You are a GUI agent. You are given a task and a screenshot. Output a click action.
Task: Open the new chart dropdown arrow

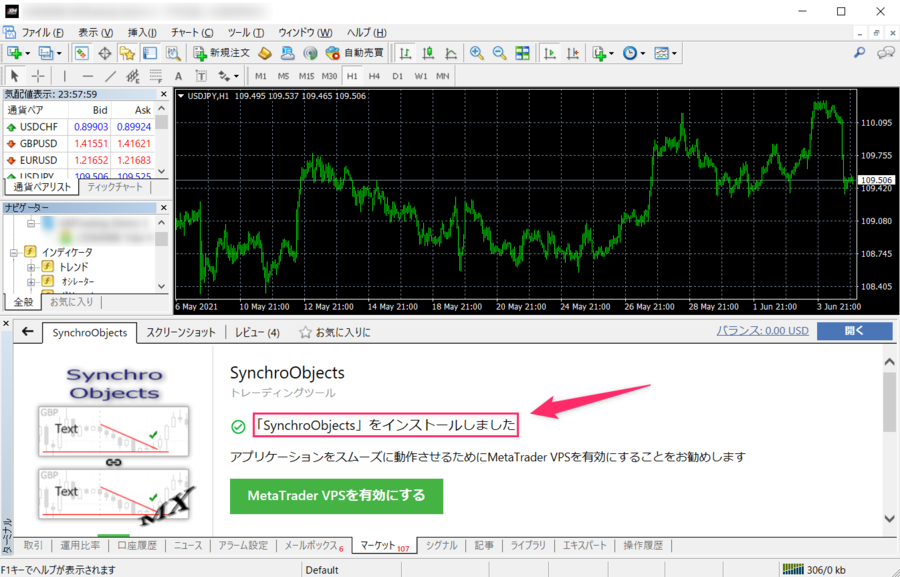[28, 53]
